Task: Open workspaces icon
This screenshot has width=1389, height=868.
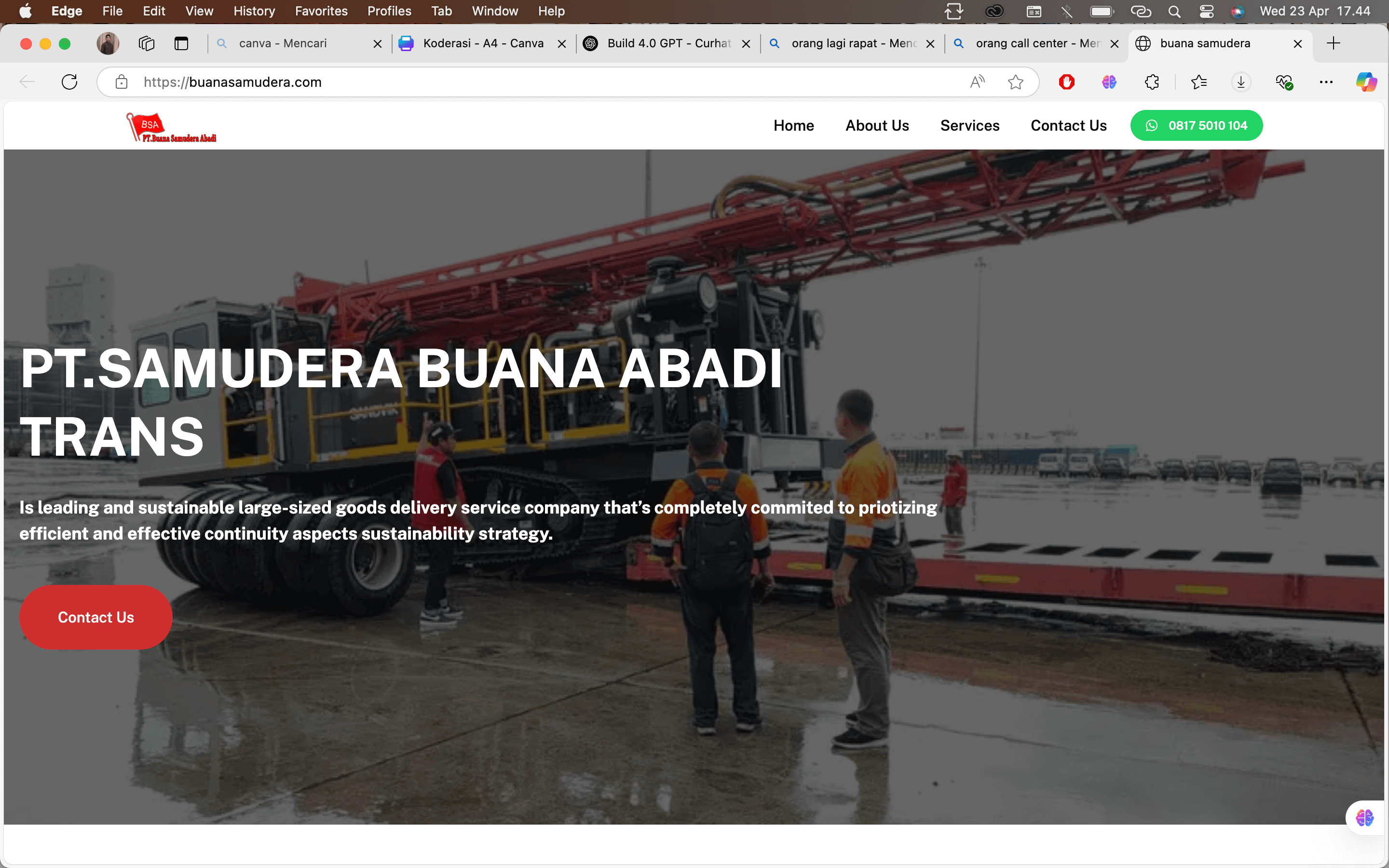Action: click(146, 43)
